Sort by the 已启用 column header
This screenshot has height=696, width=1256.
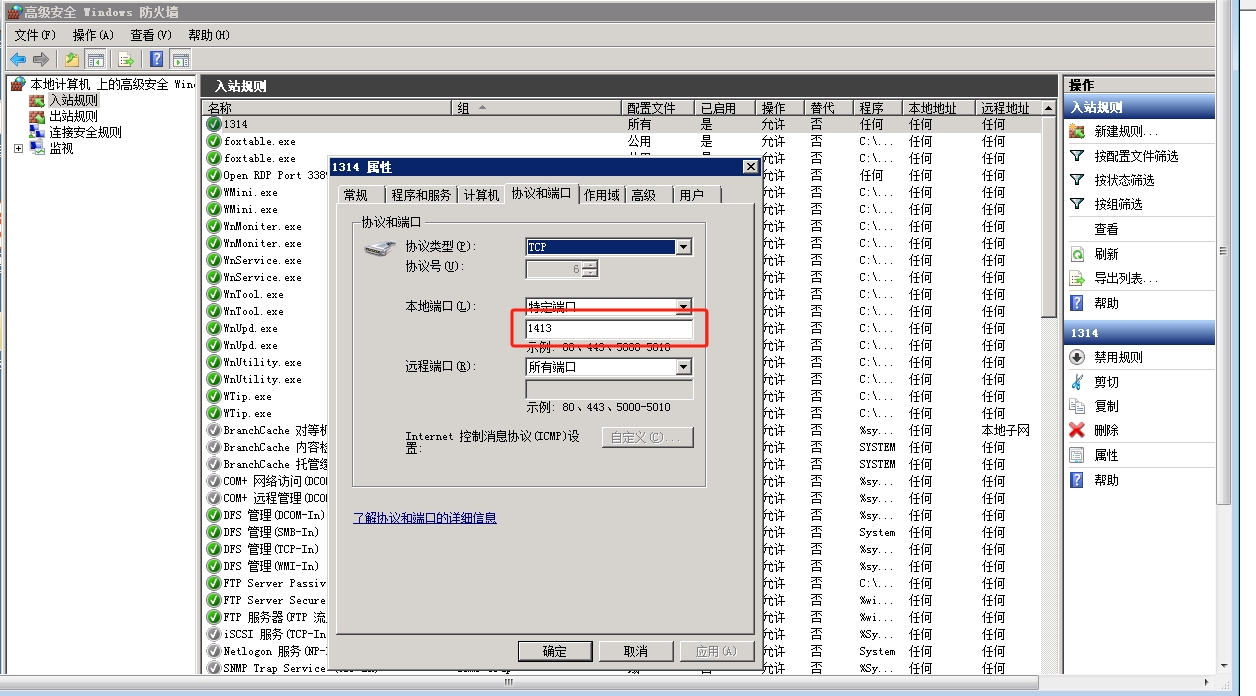[x=725, y=108]
